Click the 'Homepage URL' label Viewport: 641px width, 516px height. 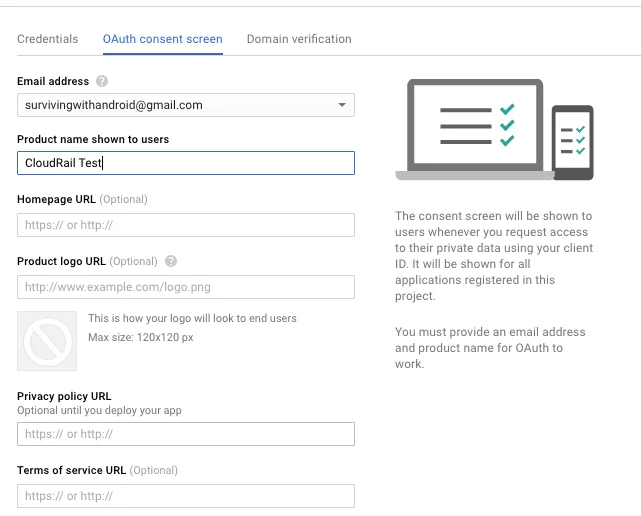pos(56,199)
